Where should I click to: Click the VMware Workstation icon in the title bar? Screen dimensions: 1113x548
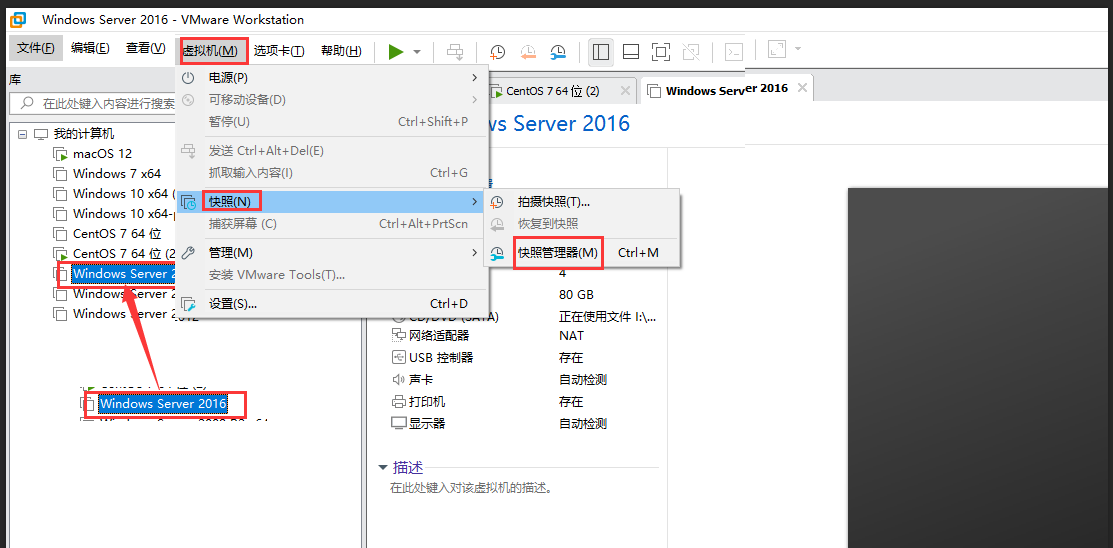click(18, 19)
